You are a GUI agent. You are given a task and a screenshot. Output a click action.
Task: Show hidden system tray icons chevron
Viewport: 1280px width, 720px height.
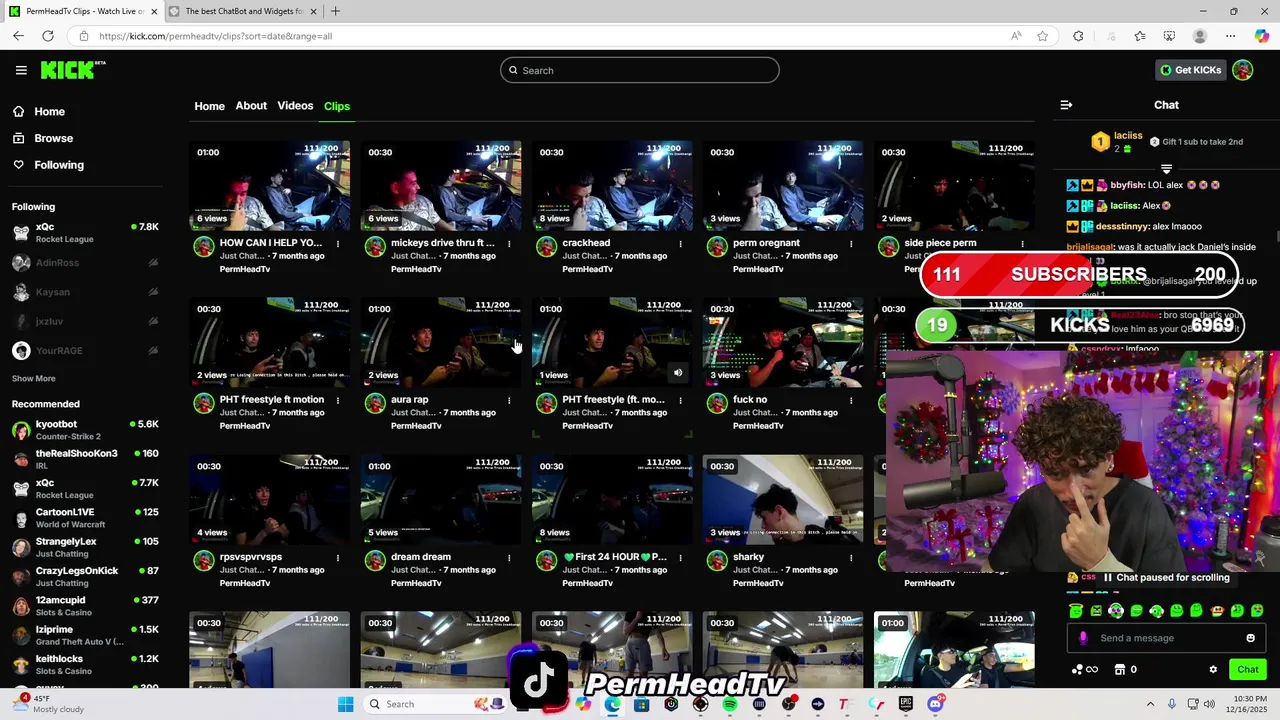(1150, 704)
